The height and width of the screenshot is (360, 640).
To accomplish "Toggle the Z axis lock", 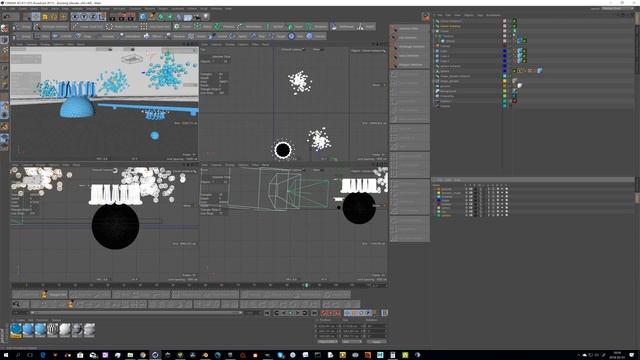I will pos(93,17).
